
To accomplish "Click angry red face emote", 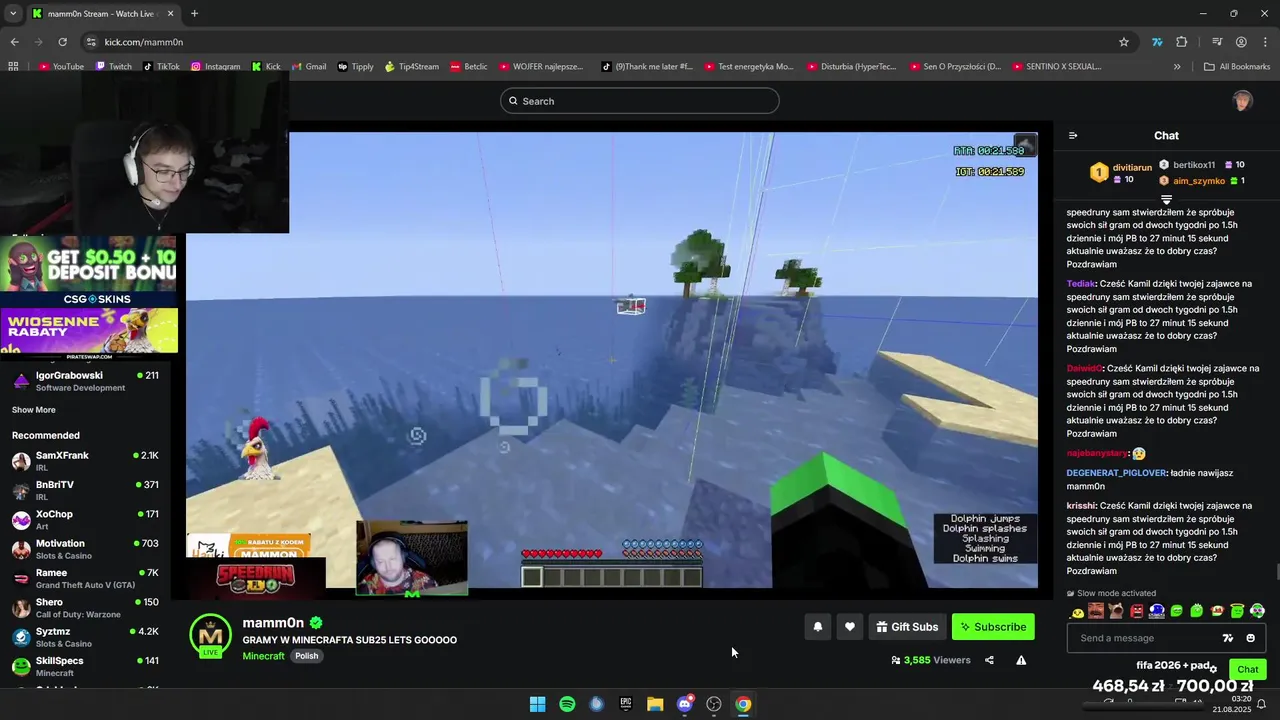I will tap(1137, 612).
